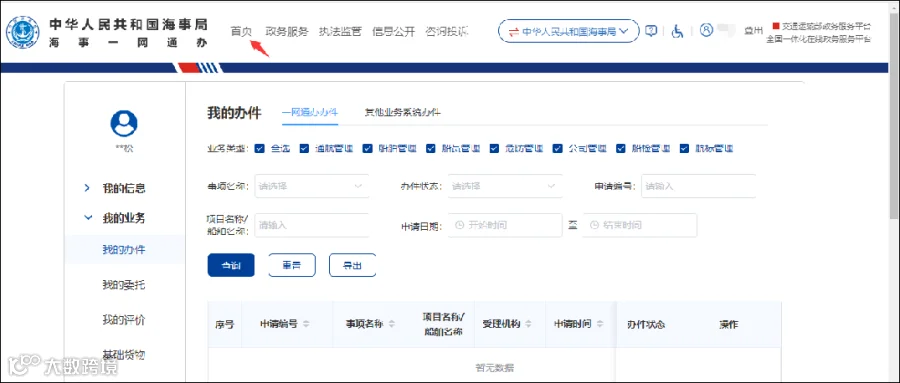This screenshot has width=900, height=383.
Task: Uncheck the 危防管理 business type checkbox
Action: (x=495, y=148)
